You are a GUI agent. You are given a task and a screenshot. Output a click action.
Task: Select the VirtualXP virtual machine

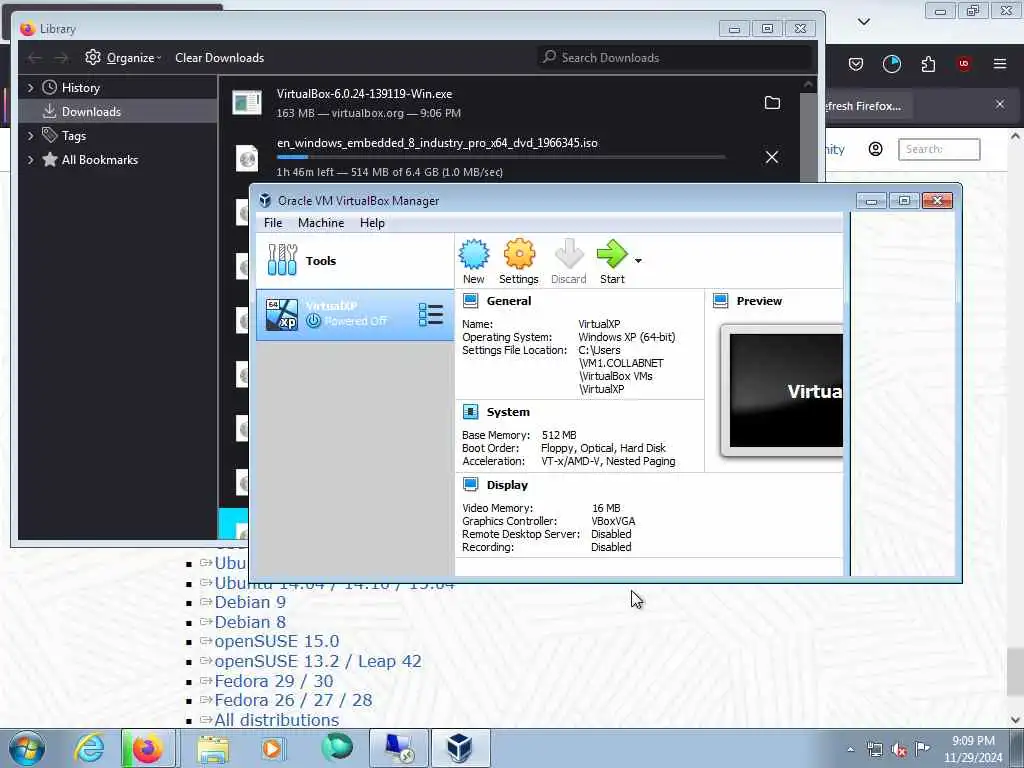click(355, 315)
